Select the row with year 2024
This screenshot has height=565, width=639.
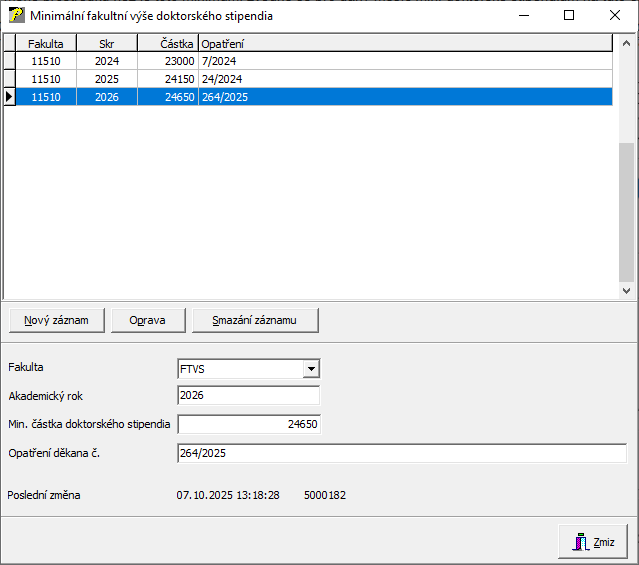click(x=106, y=61)
